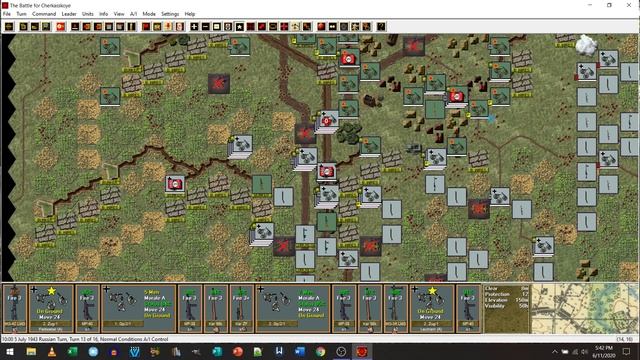This screenshot has width=640, height=360.
Task: Toggle the highlighted white star toolbar icon
Action: coord(240,27)
